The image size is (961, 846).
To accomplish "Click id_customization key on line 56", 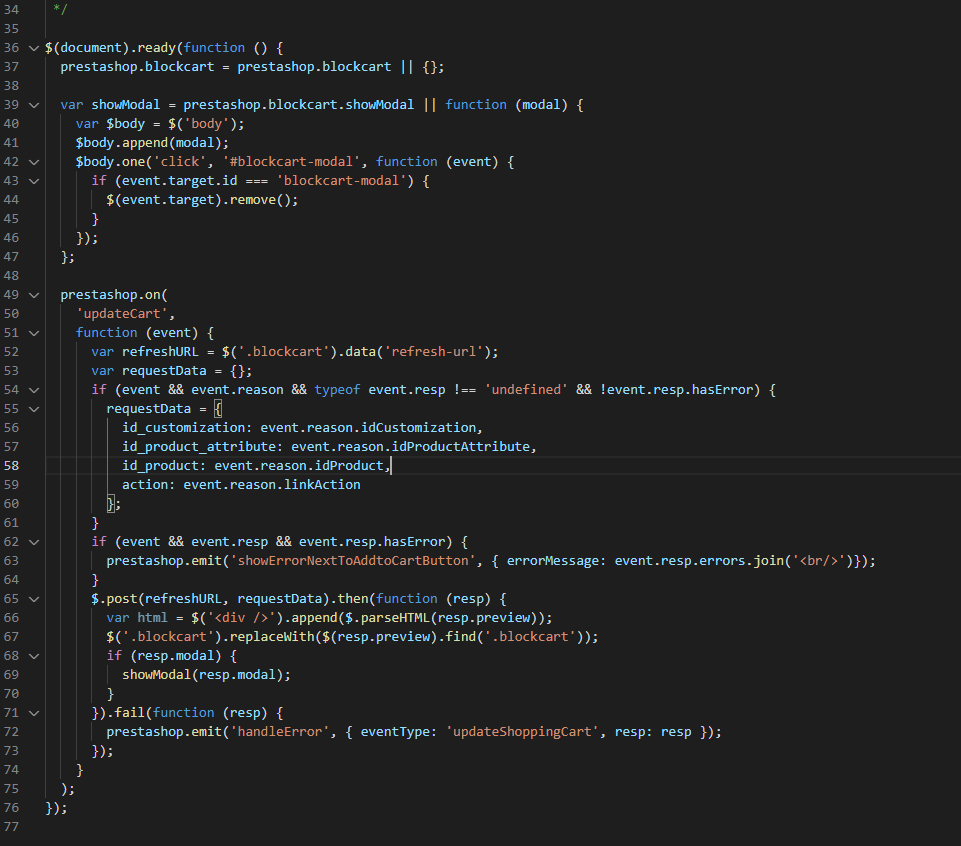I will [x=183, y=428].
